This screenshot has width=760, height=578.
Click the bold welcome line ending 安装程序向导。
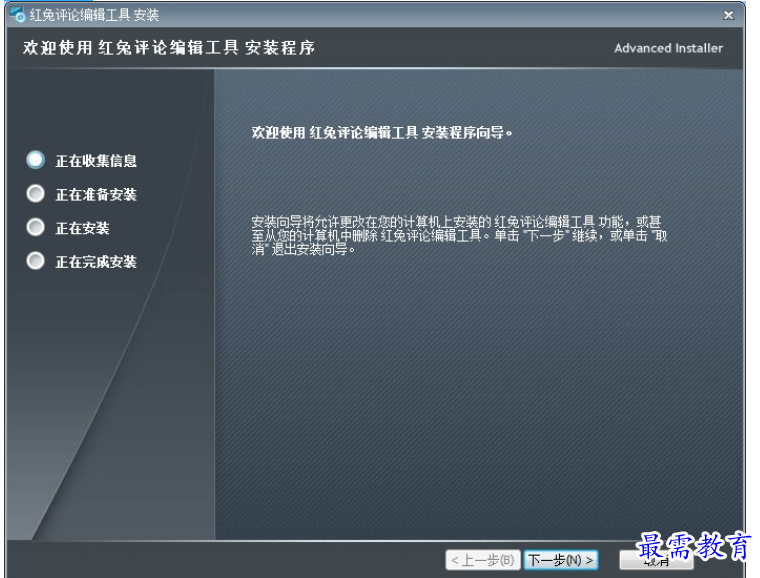pyautogui.click(x=382, y=133)
